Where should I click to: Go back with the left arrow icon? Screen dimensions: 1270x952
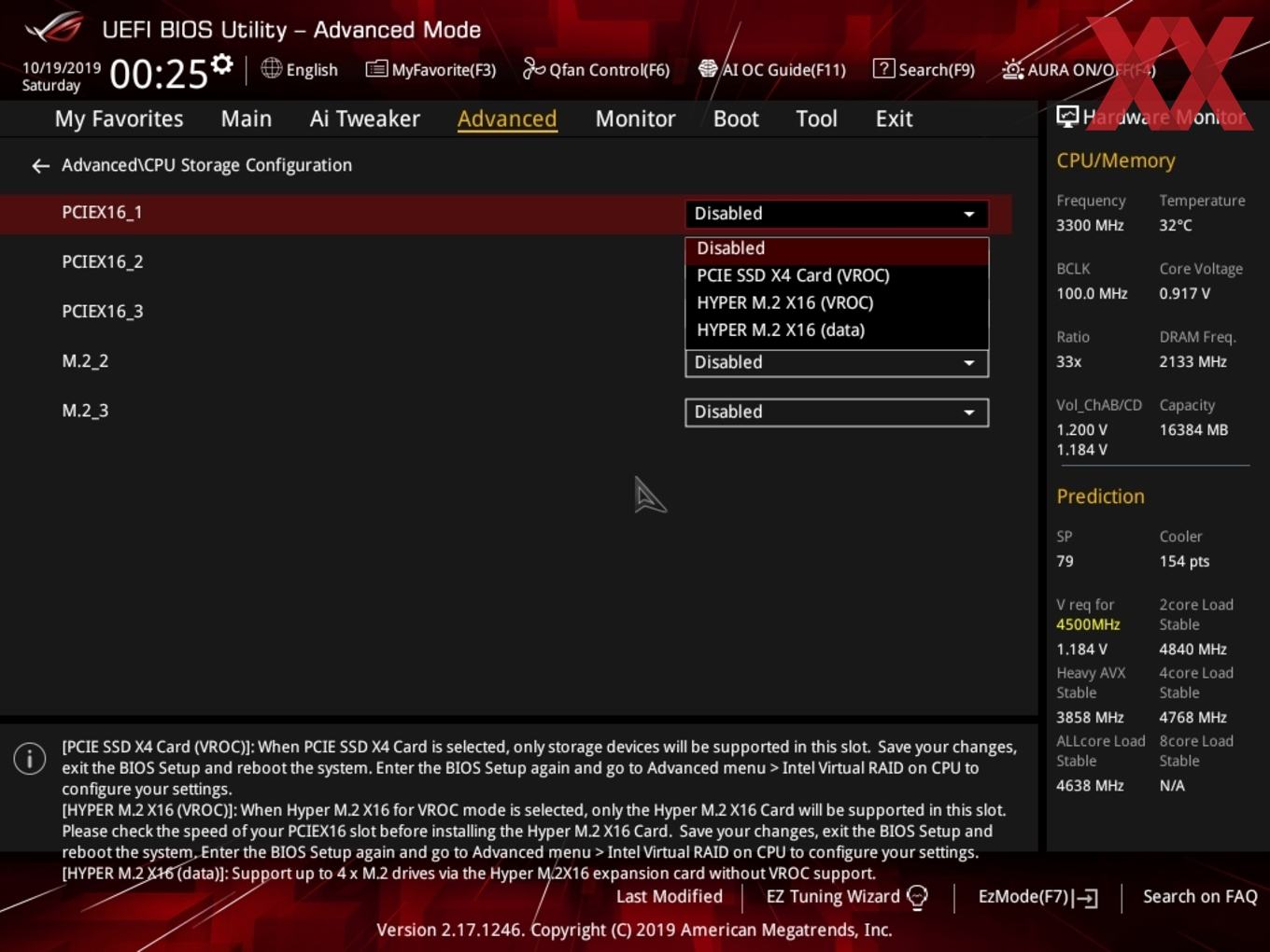tap(40, 166)
